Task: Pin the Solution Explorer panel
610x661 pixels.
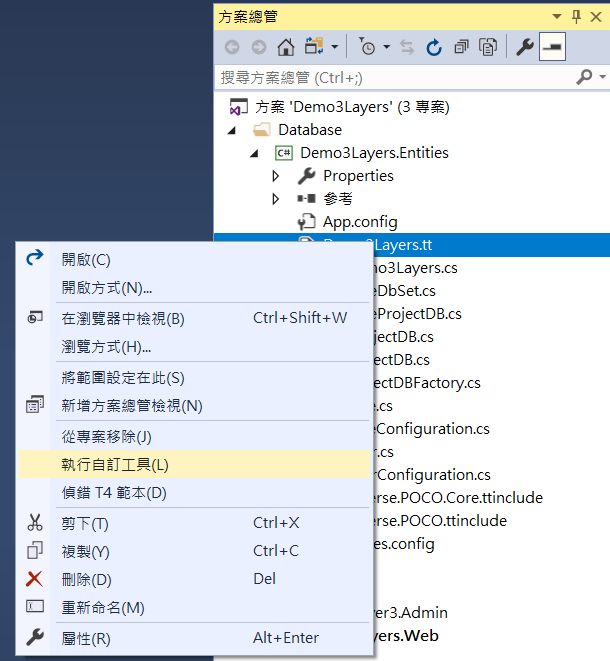Action: point(576,16)
